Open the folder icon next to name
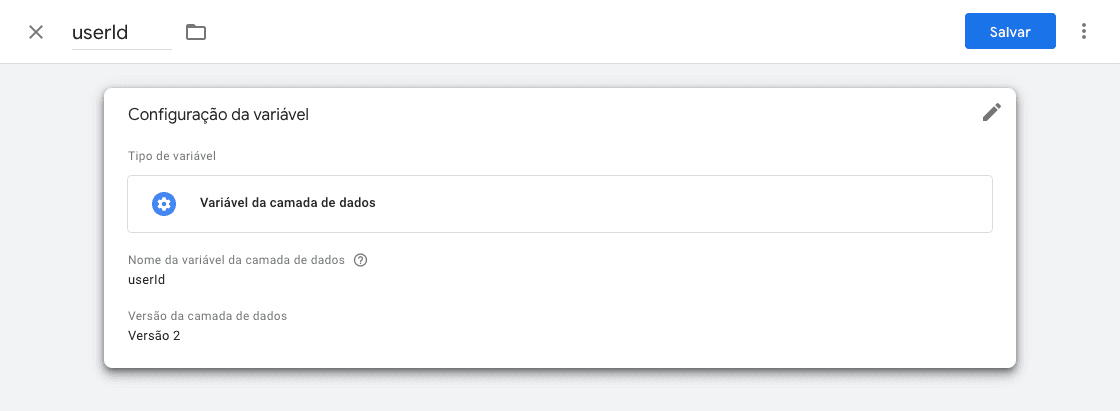The image size is (1120, 411). (196, 32)
